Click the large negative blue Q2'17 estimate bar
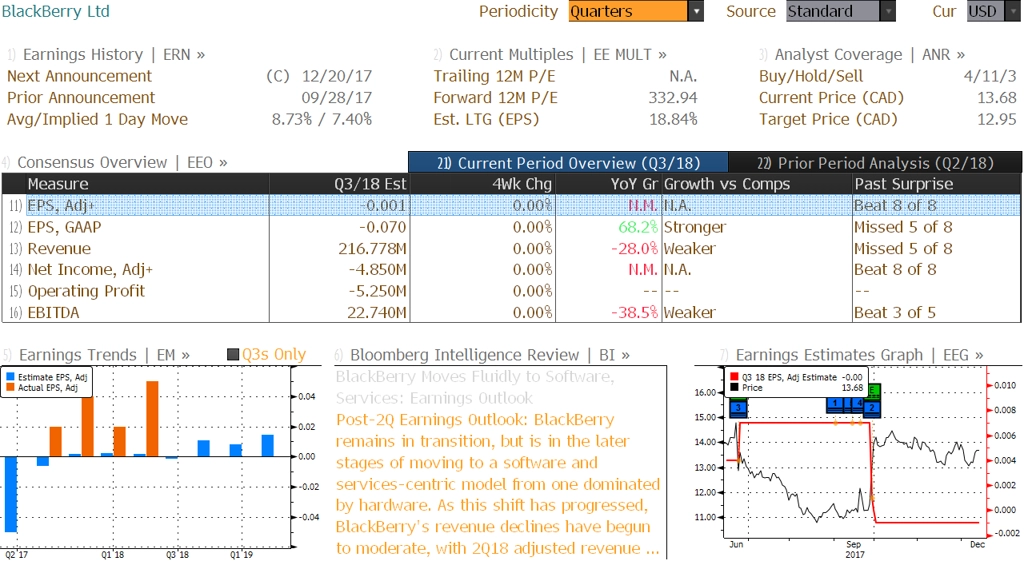1024x561 pixels. click(x=10, y=494)
